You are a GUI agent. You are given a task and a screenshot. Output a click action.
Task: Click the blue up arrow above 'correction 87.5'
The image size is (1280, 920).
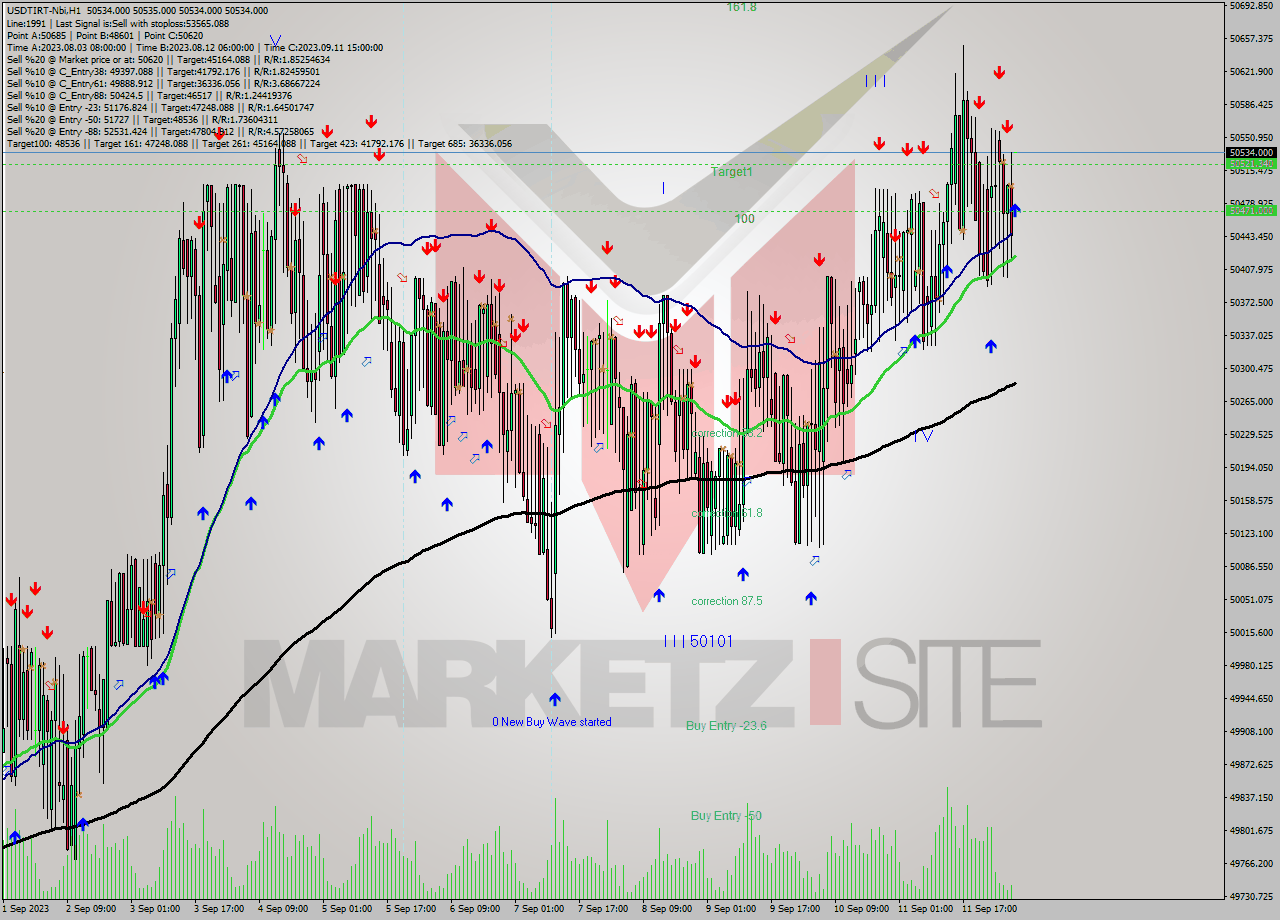[743, 574]
